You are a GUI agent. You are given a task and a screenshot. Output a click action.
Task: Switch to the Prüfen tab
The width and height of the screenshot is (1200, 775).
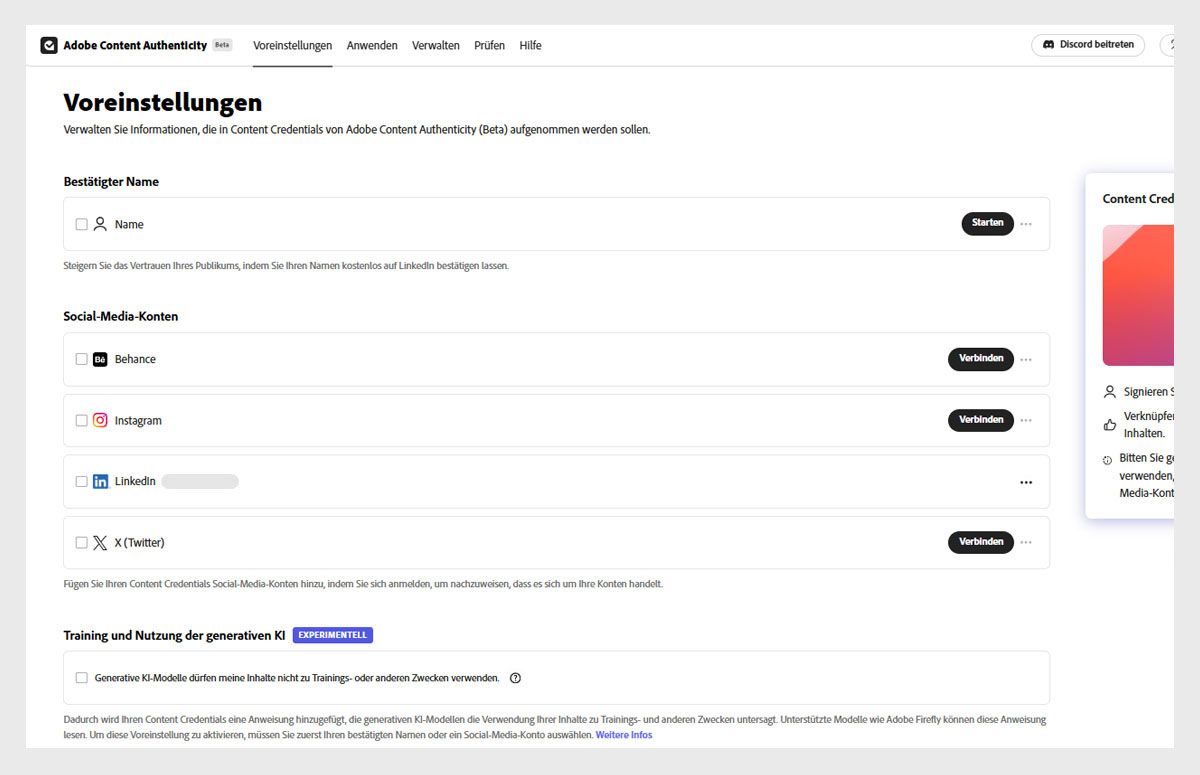click(x=489, y=45)
